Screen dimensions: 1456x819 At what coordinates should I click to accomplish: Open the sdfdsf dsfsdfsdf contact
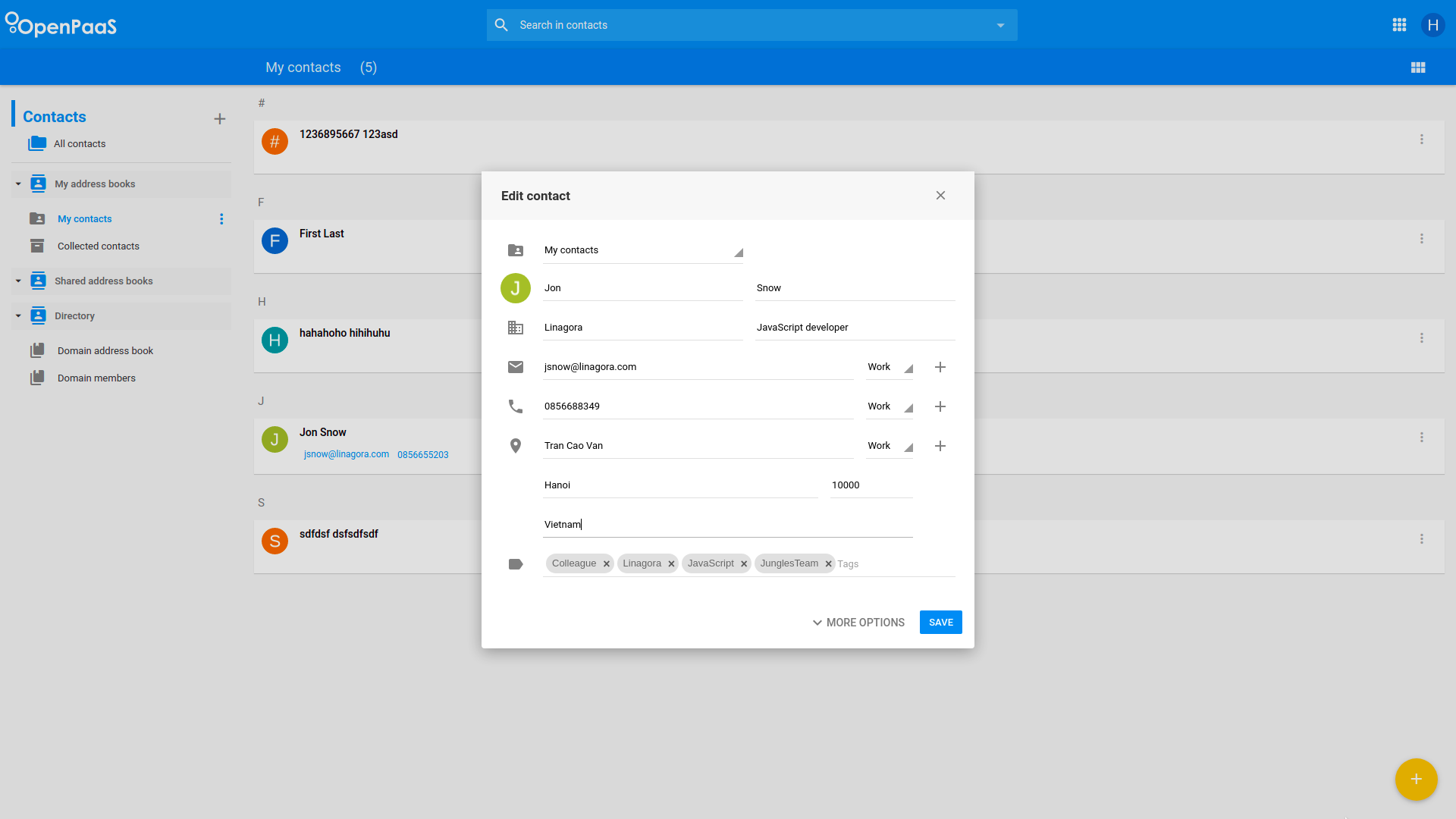[339, 534]
